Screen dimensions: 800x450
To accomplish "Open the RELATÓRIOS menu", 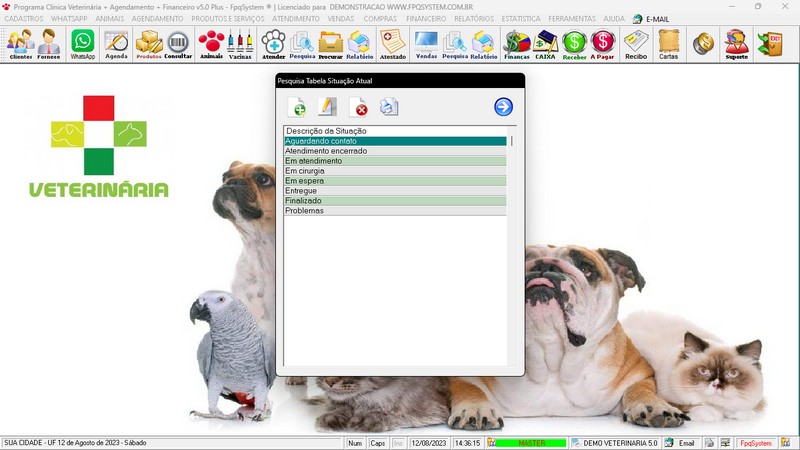I will [474, 18].
